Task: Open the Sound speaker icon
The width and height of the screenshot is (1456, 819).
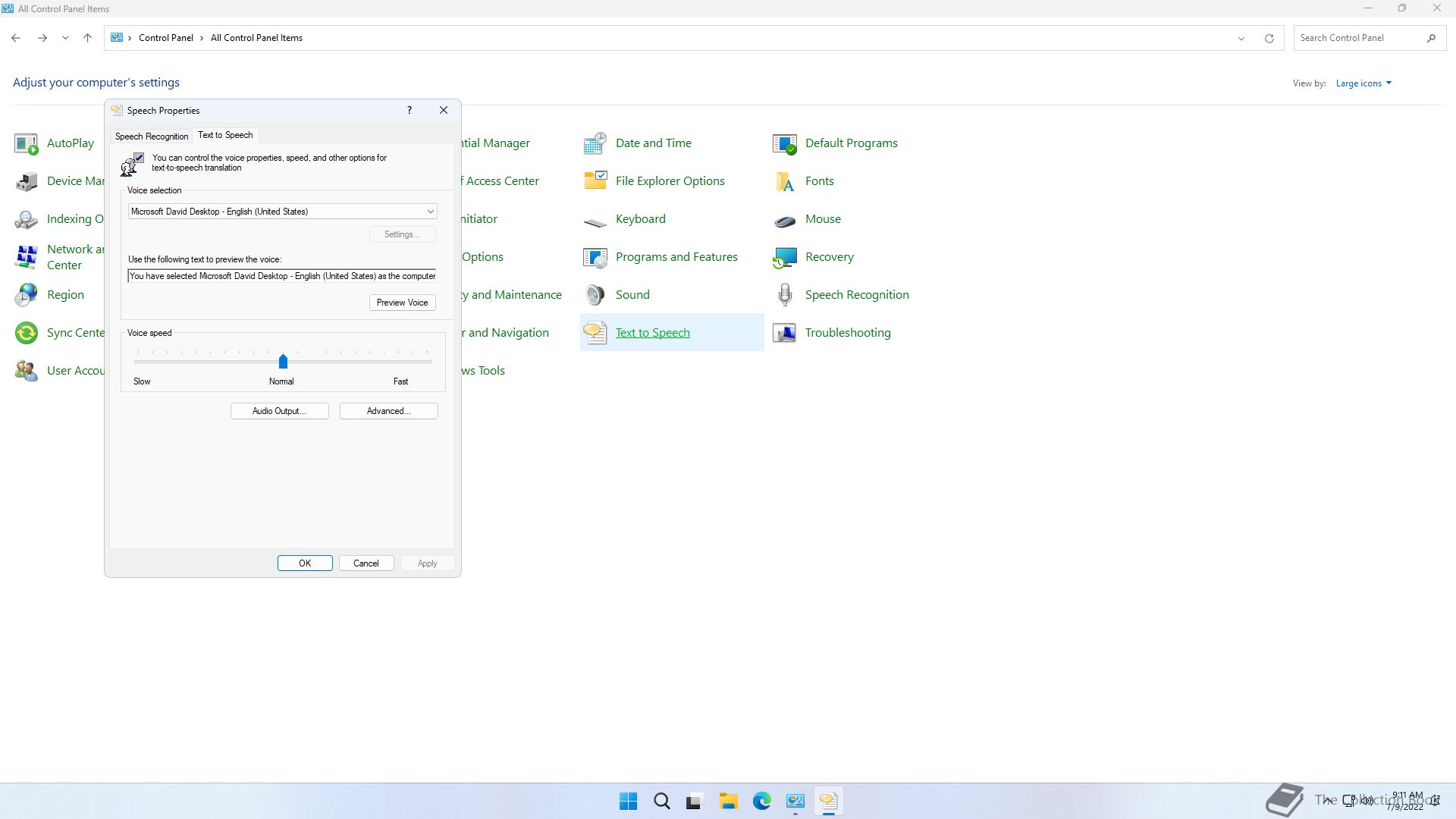Action: (595, 295)
